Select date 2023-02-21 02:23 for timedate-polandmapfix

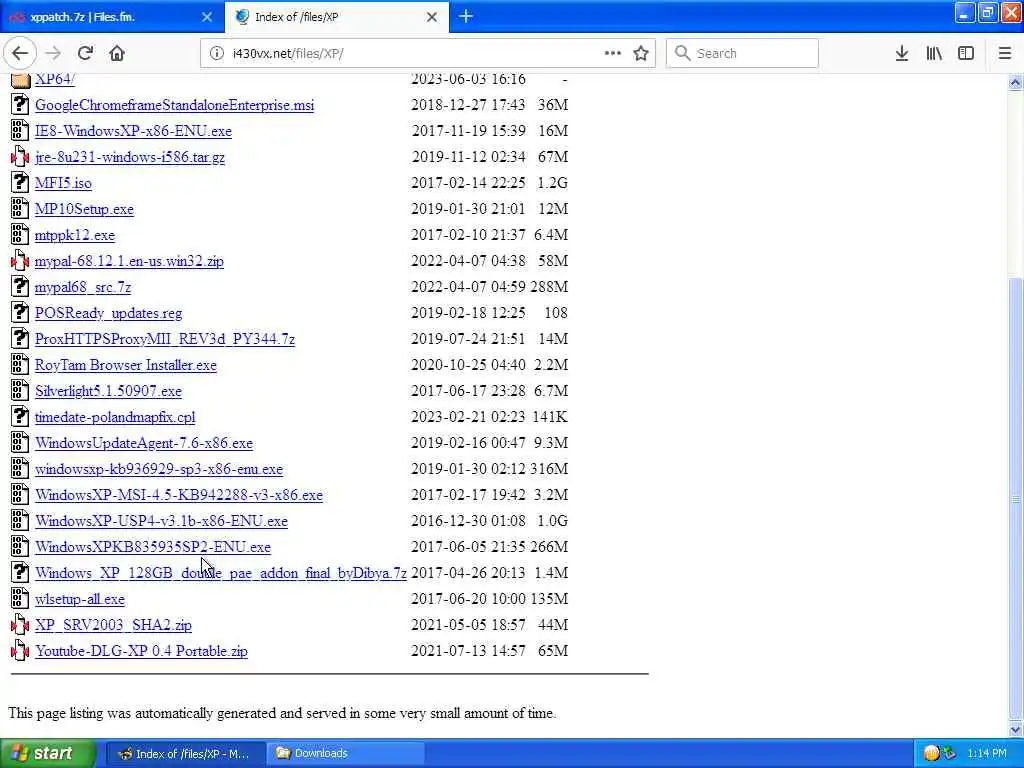click(x=468, y=417)
